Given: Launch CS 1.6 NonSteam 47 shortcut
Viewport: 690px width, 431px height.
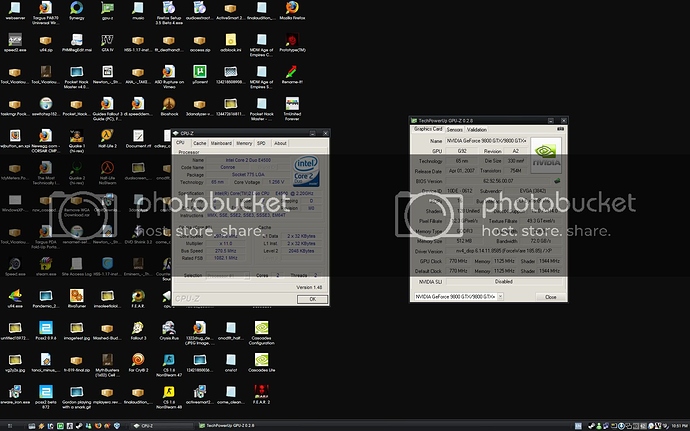Looking at the screenshot, I should [169, 365].
